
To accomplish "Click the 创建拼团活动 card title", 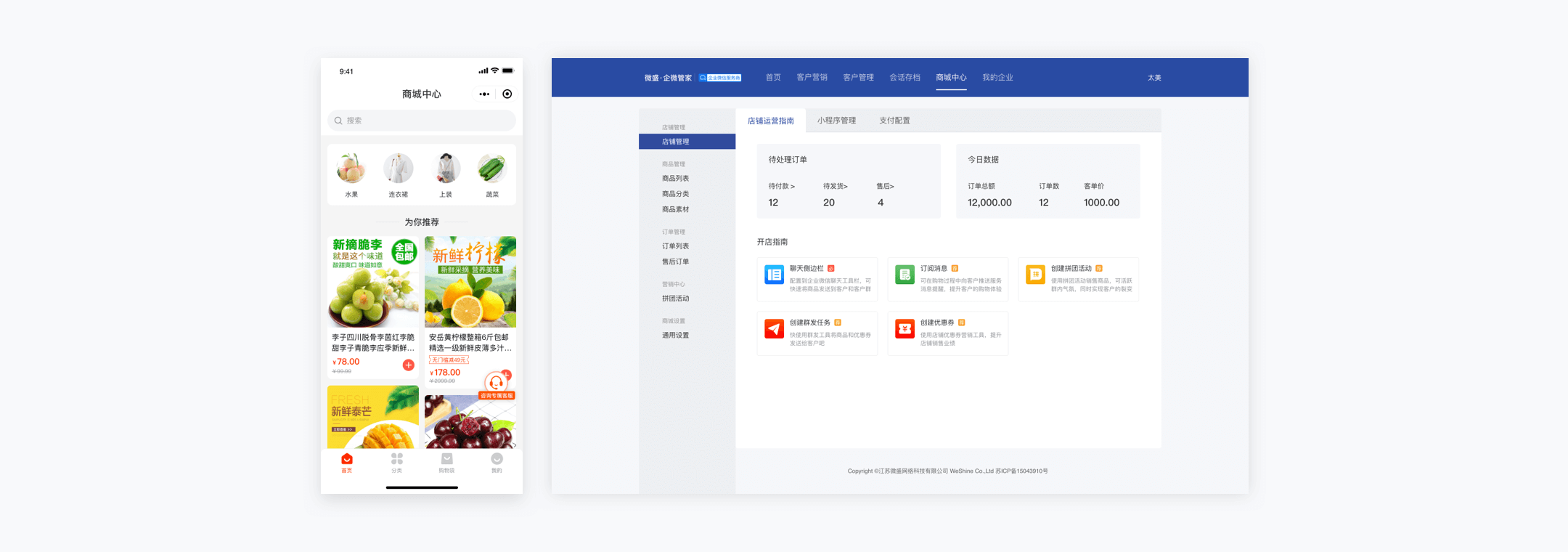I will pos(1071,269).
